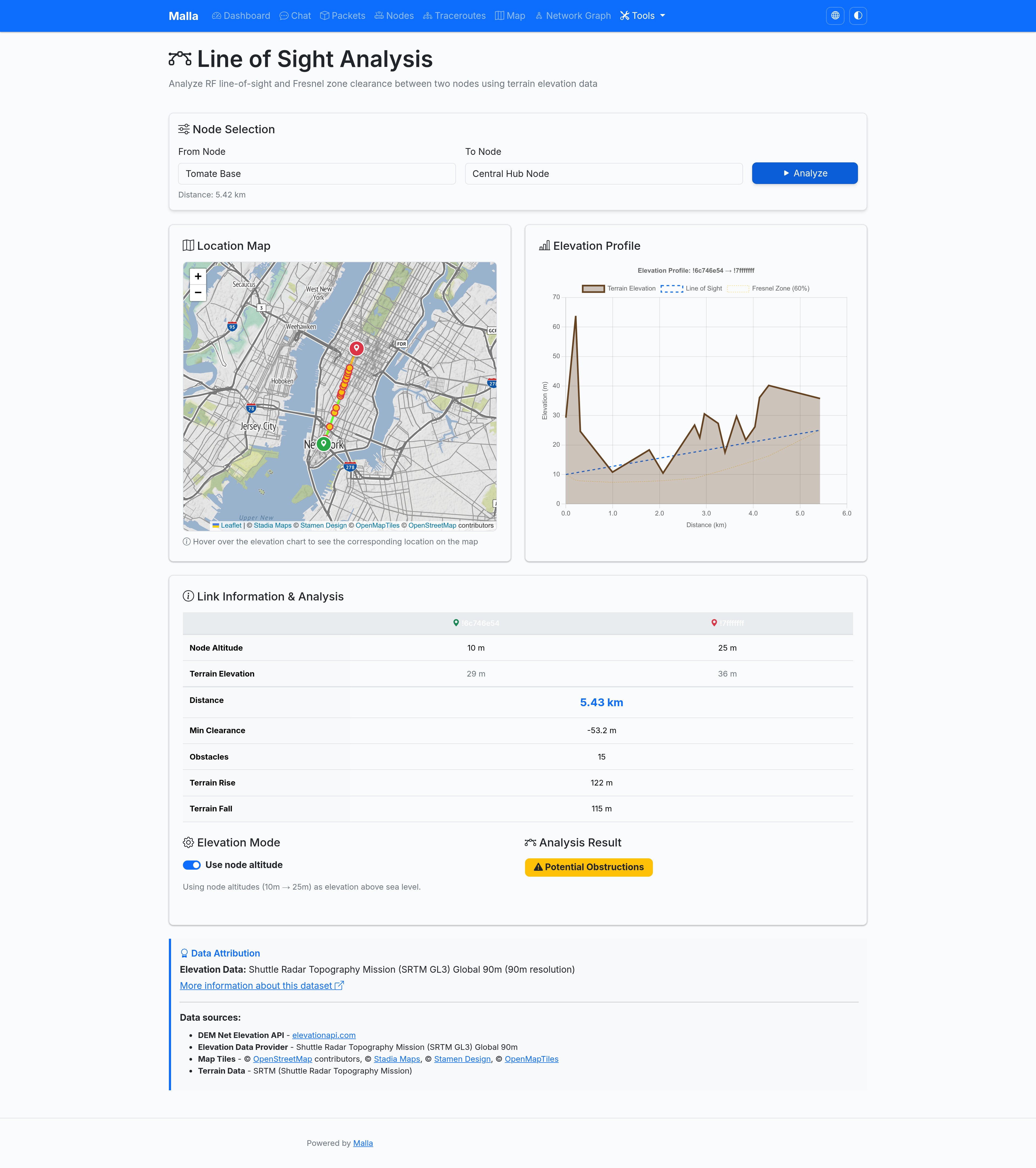Viewport: 1036px width, 1168px height.
Task: Open the elevationapi.com link
Action: (x=324, y=1036)
